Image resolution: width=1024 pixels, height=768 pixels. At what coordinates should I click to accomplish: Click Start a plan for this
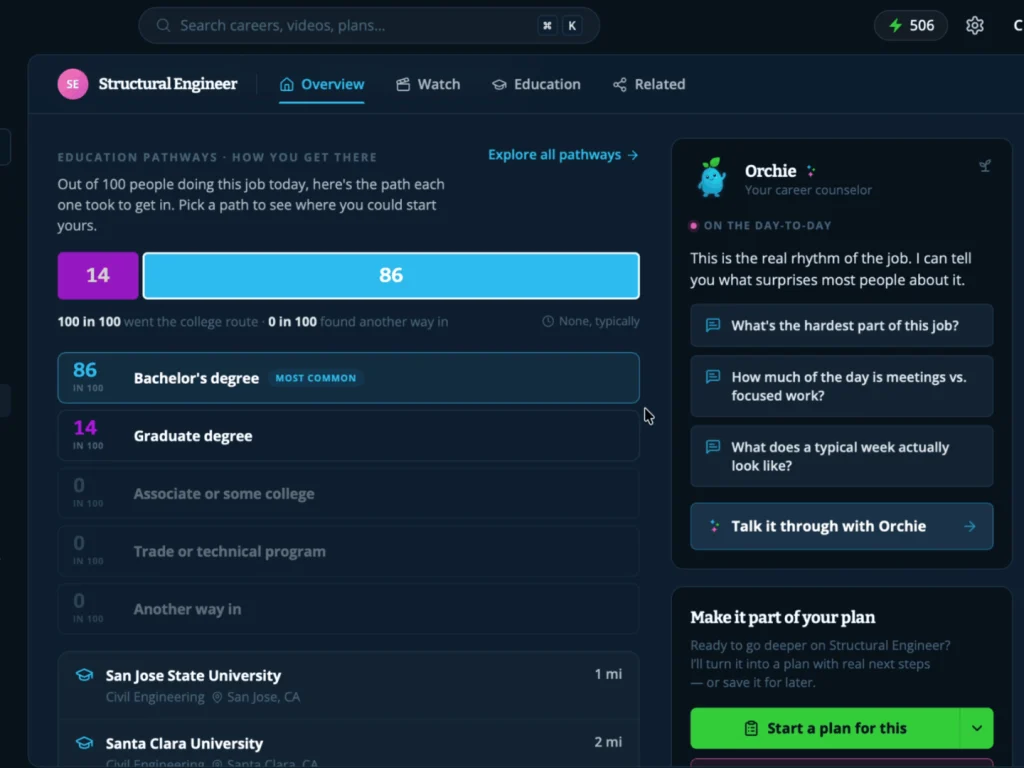[x=825, y=728]
